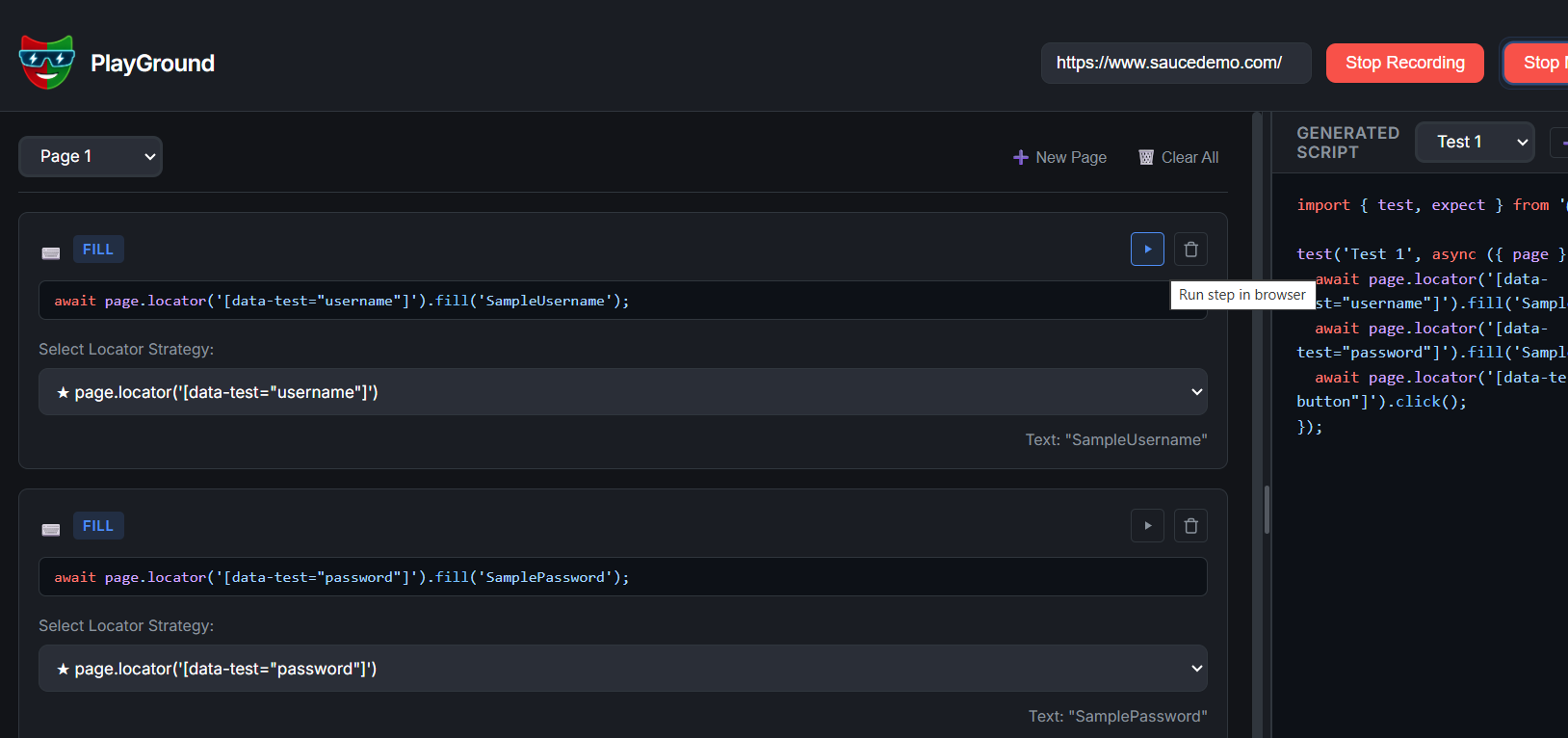Delete the password fill step
Image resolution: width=1568 pixels, height=738 pixels.
click(x=1190, y=526)
